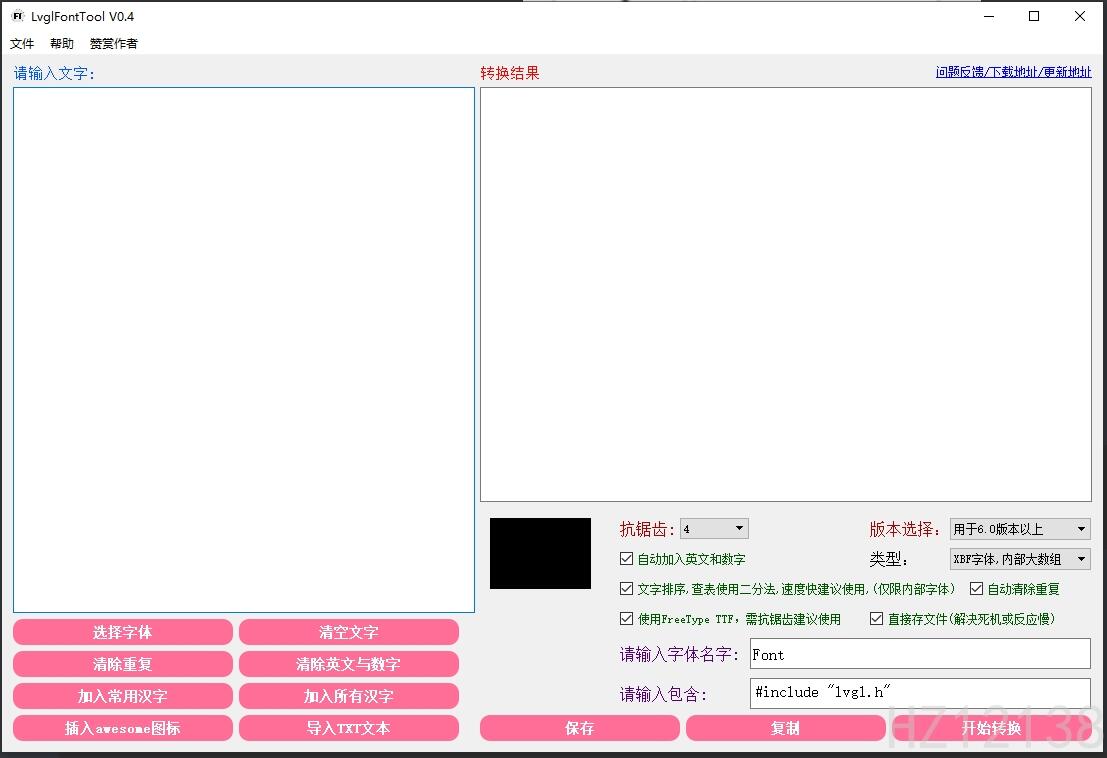
Task: Click the 清除重复 button
Action: tap(123, 664)
